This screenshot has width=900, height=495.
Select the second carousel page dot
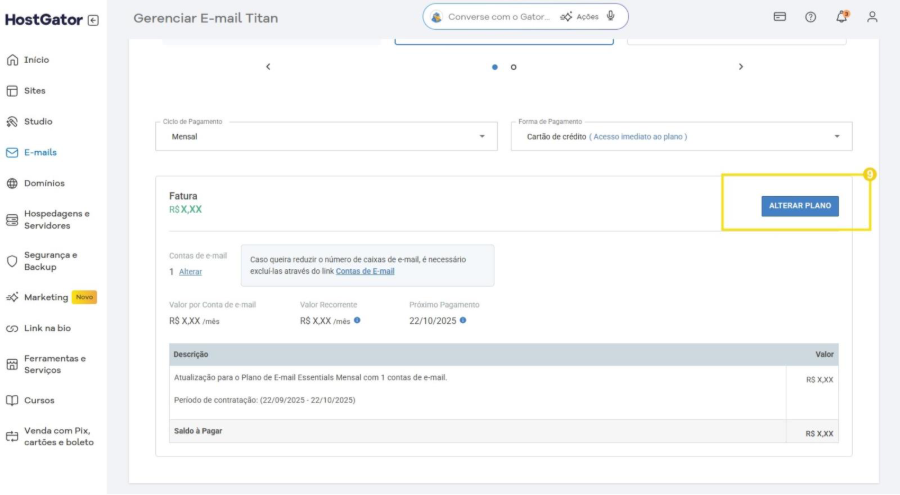tap(514, 67)
